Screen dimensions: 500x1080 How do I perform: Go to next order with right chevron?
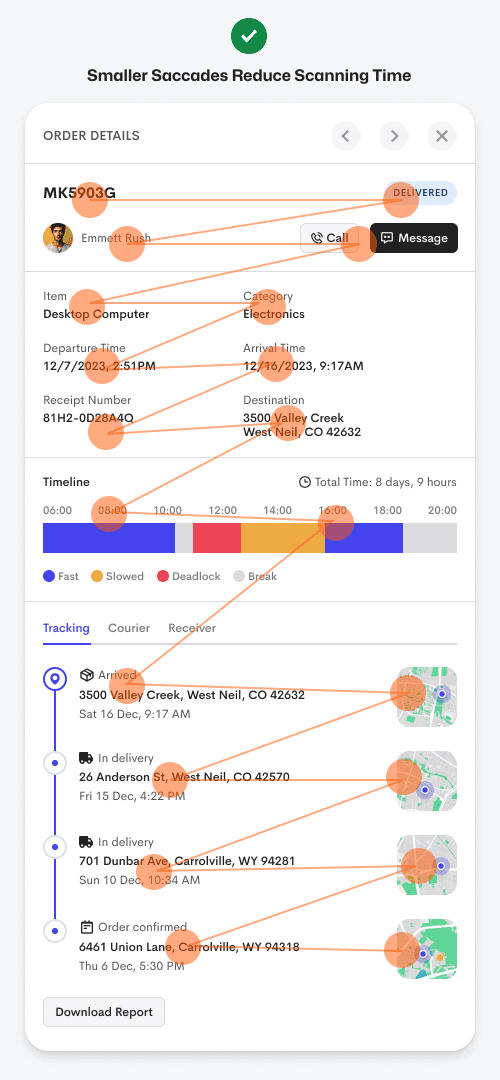click(394, 136)
